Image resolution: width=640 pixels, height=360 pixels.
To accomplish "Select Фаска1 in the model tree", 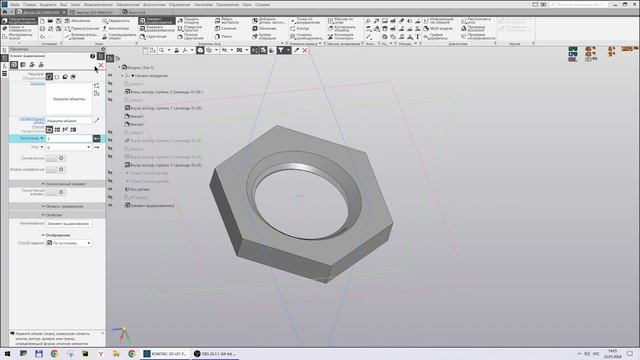I will tap(134, 116).
